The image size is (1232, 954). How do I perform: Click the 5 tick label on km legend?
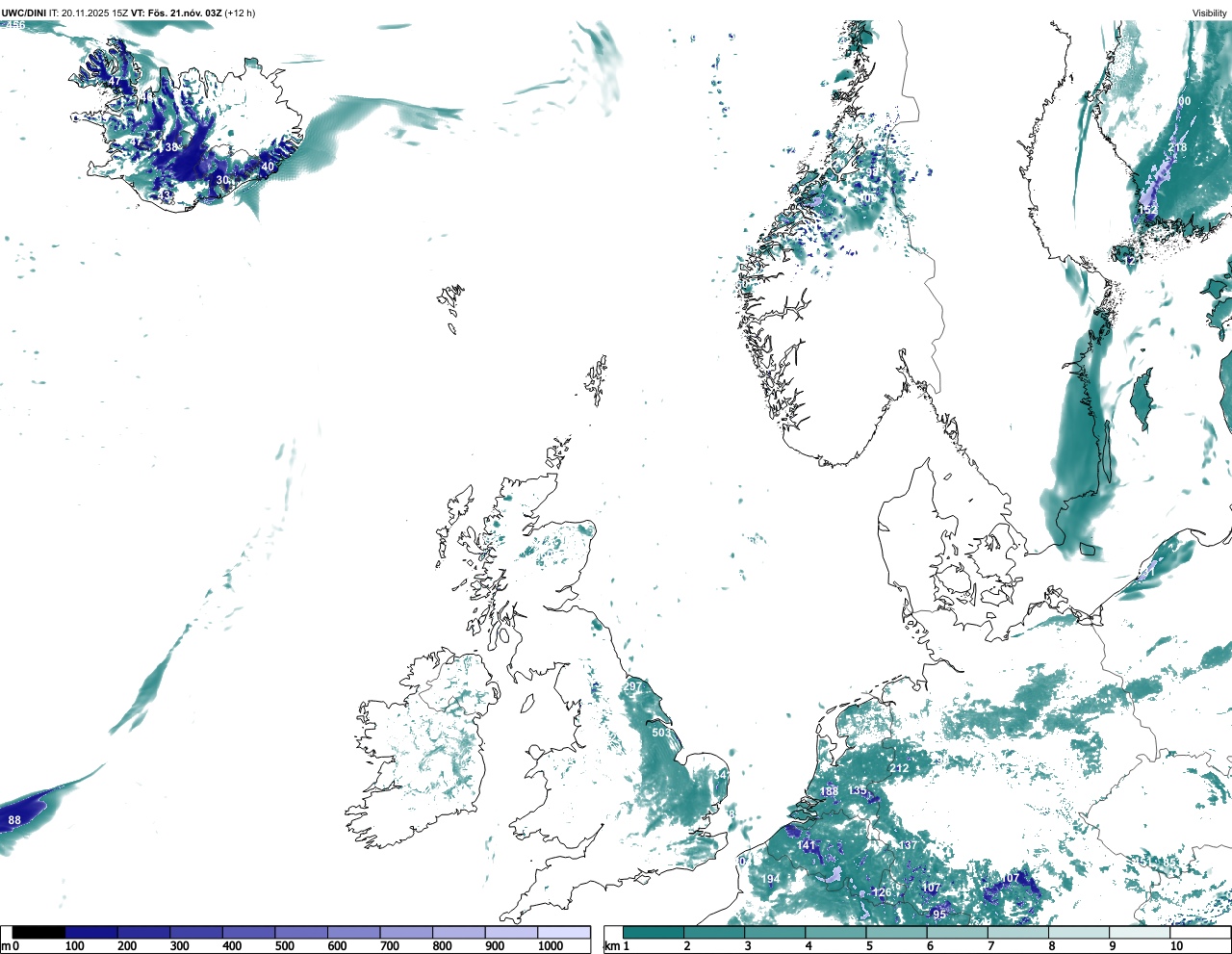point(869,946)
